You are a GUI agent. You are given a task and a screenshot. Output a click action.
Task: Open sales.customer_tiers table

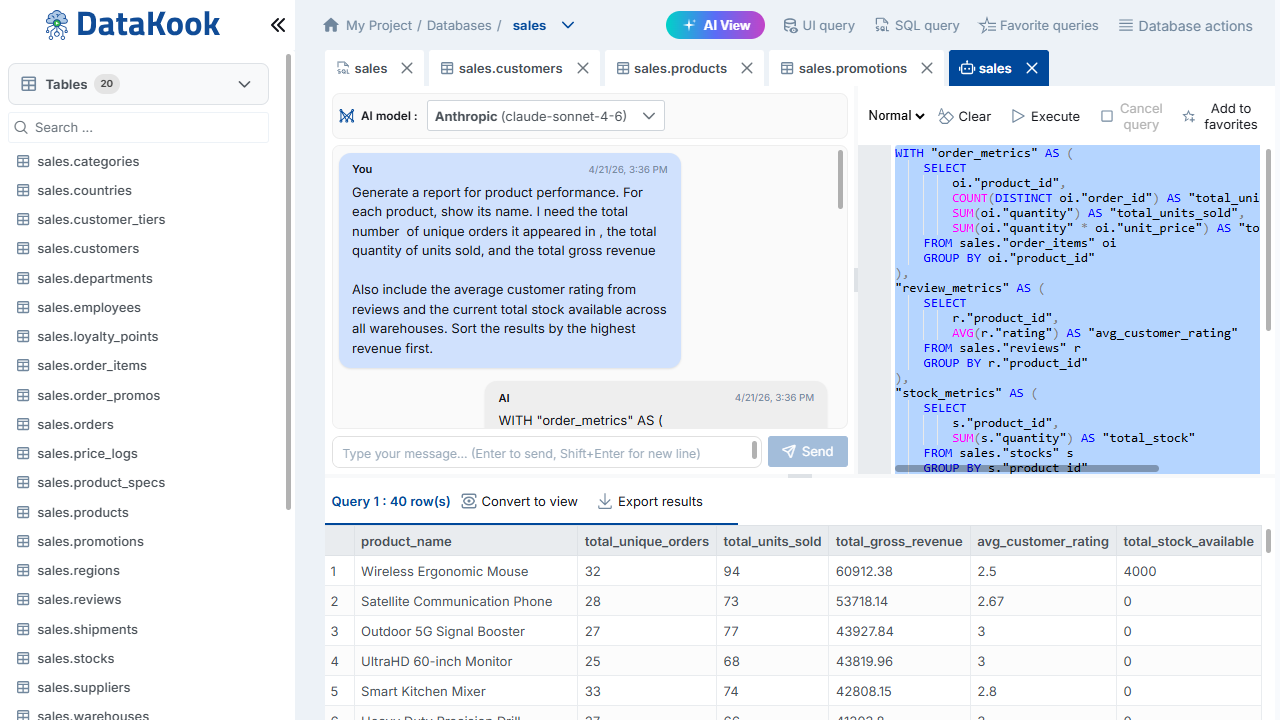pyautogui.click(x=101, y=219)
